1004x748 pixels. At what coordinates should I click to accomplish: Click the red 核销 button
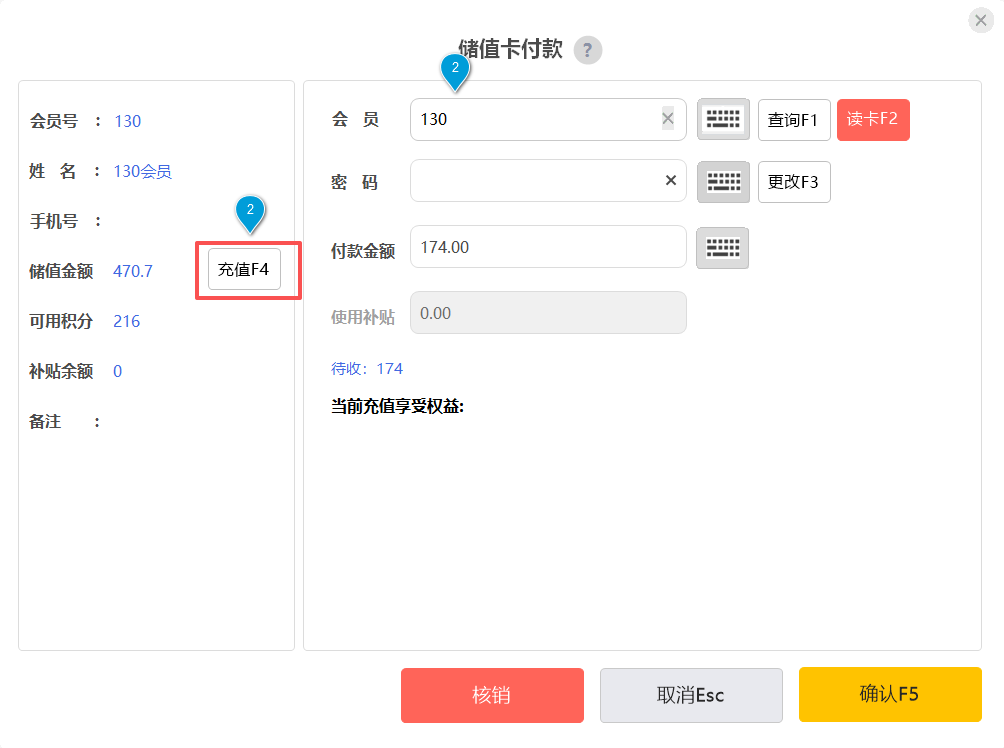[x=492, y=695]
